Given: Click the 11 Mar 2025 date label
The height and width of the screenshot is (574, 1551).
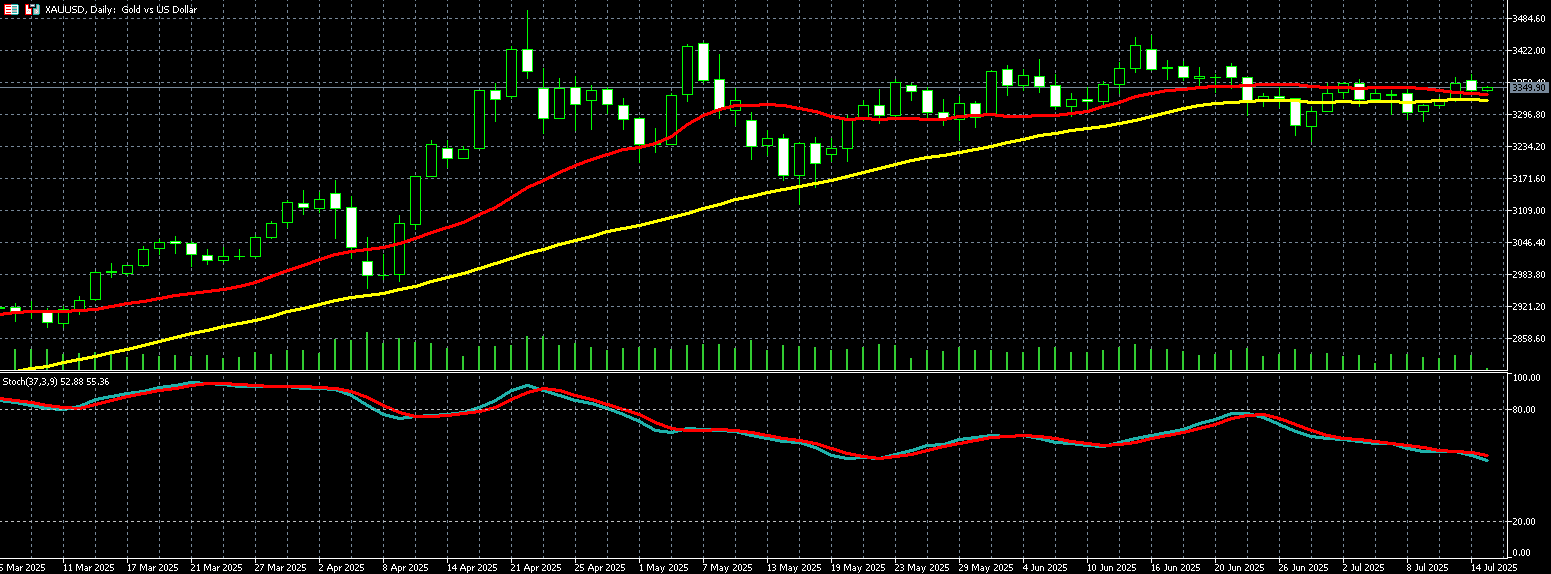Looking at the screenshot, I should coord(87,566).
